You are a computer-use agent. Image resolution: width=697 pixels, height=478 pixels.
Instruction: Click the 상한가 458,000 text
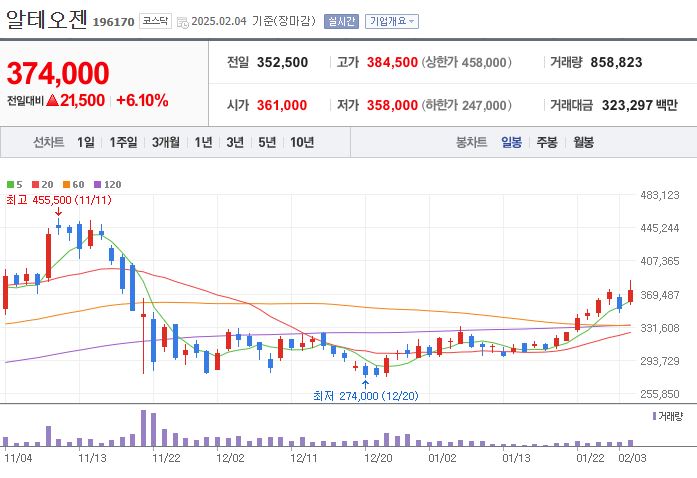click(x=466, y=62)
